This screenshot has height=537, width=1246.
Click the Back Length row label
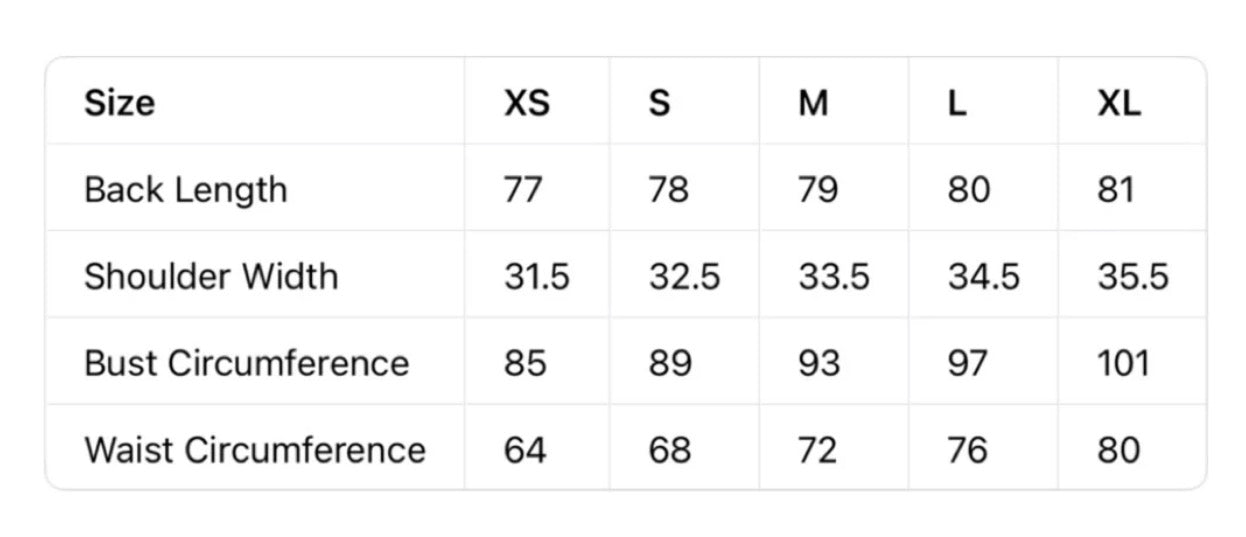coord(185,189)
